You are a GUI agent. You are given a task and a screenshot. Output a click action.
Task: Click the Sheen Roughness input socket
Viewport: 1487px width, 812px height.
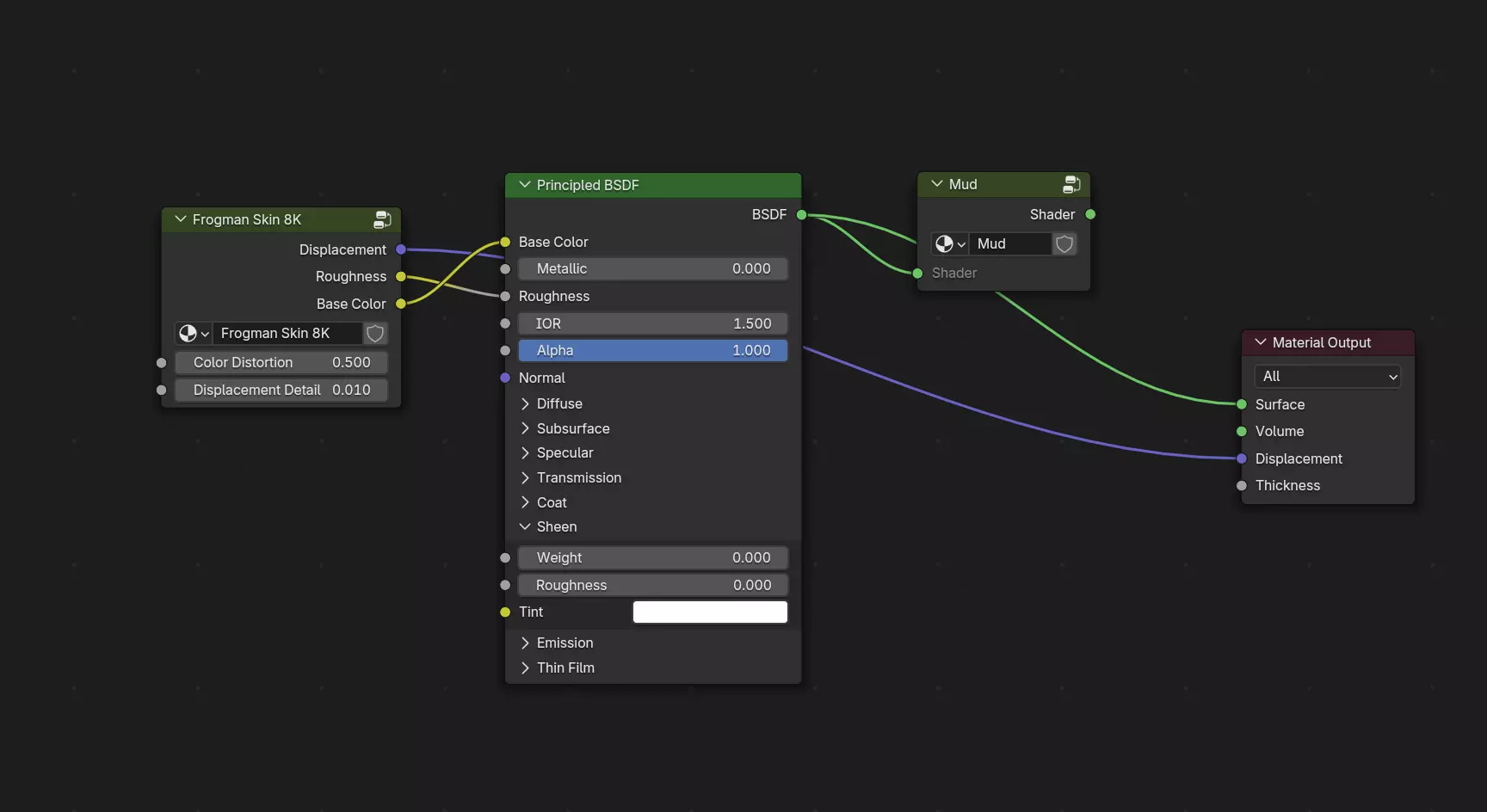pyautogui.click(x=505, y=586)
